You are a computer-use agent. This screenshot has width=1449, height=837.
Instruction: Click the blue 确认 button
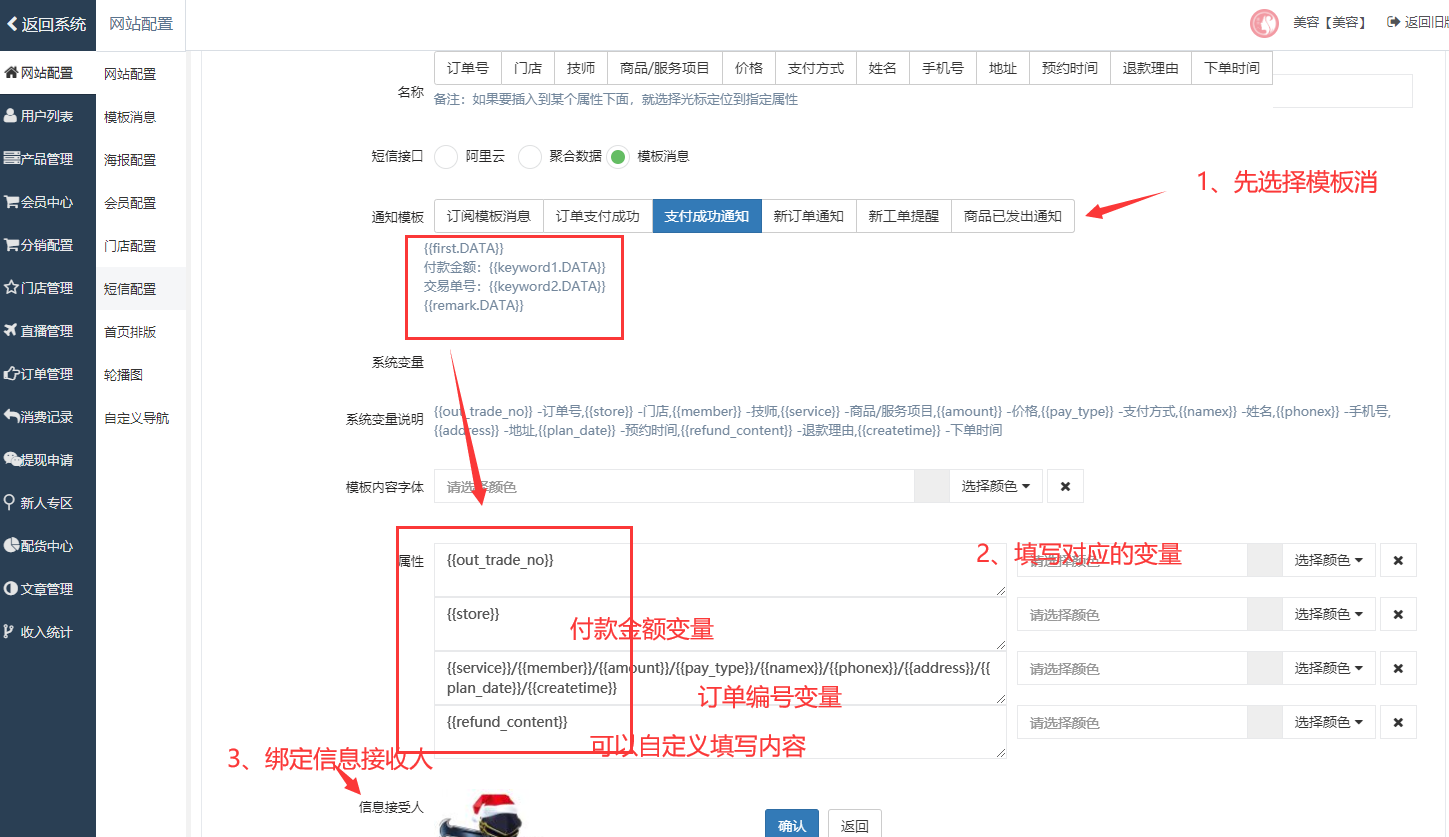click(x=792, y=824)
